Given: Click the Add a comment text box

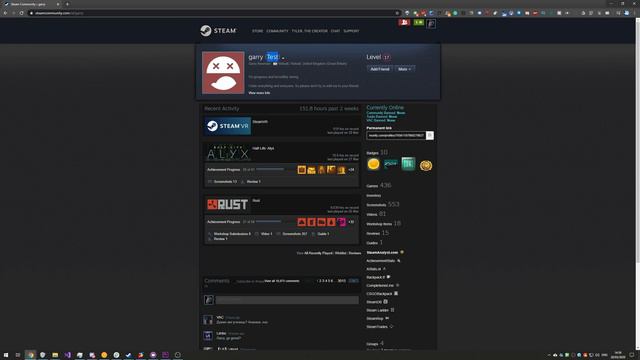Looking at the screenshot, I should coord(287,300).
